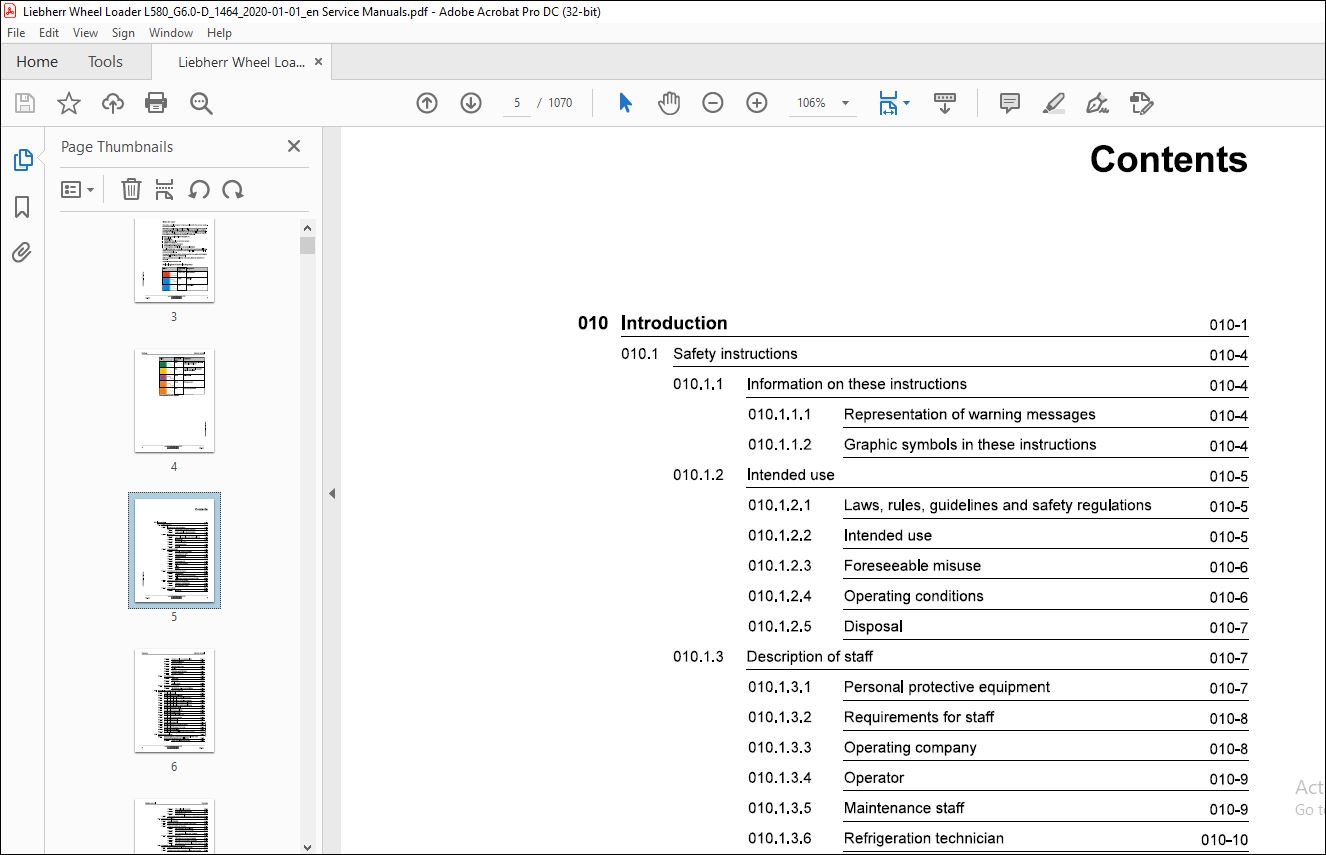Open Bookmarks pane in sidebar
The image size is (1326, 855).
pyautogui.click(x=22, y=207)
